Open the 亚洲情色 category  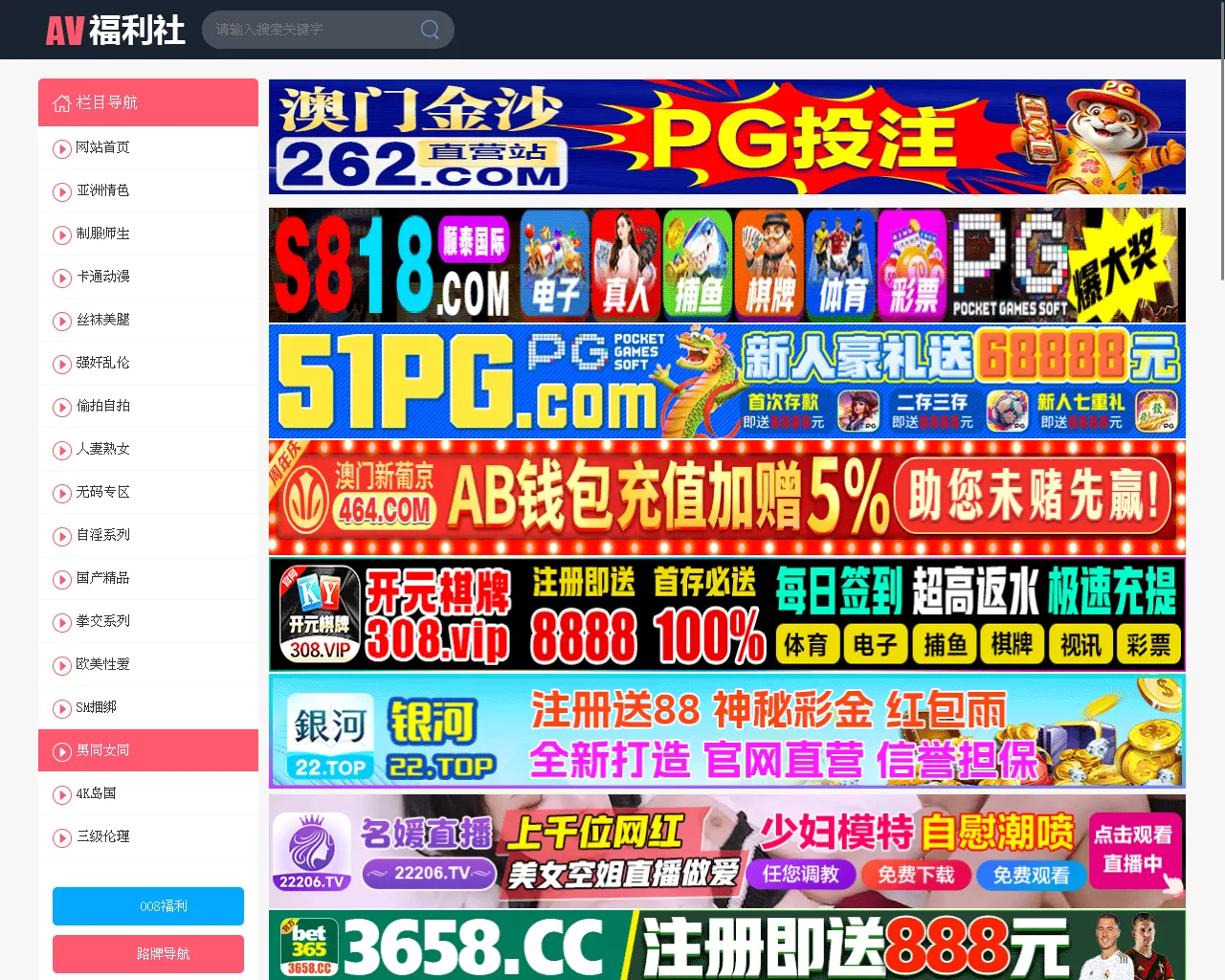[x=148, y=190]
